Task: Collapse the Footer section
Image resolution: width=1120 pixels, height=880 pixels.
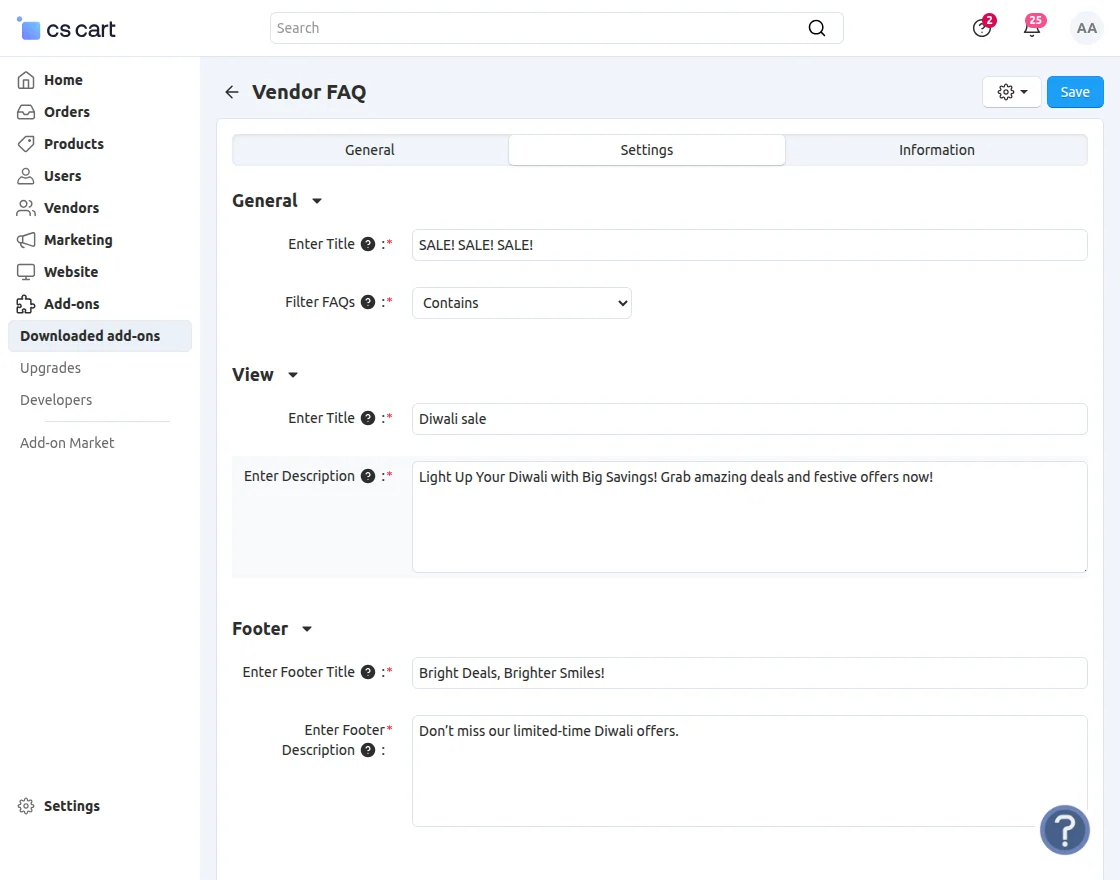Action: pos(306,629)
